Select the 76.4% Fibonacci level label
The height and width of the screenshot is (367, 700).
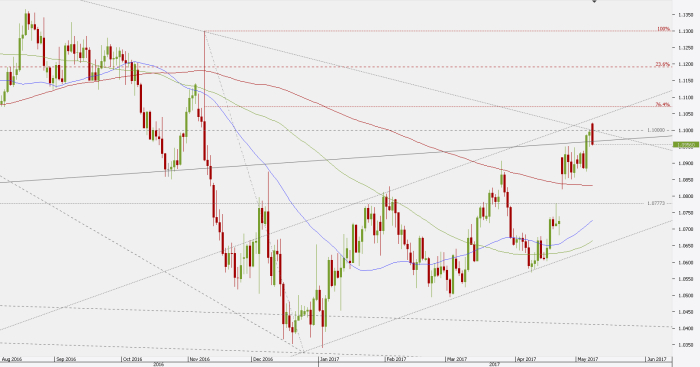pyautogui.click(x=663, y=104)
